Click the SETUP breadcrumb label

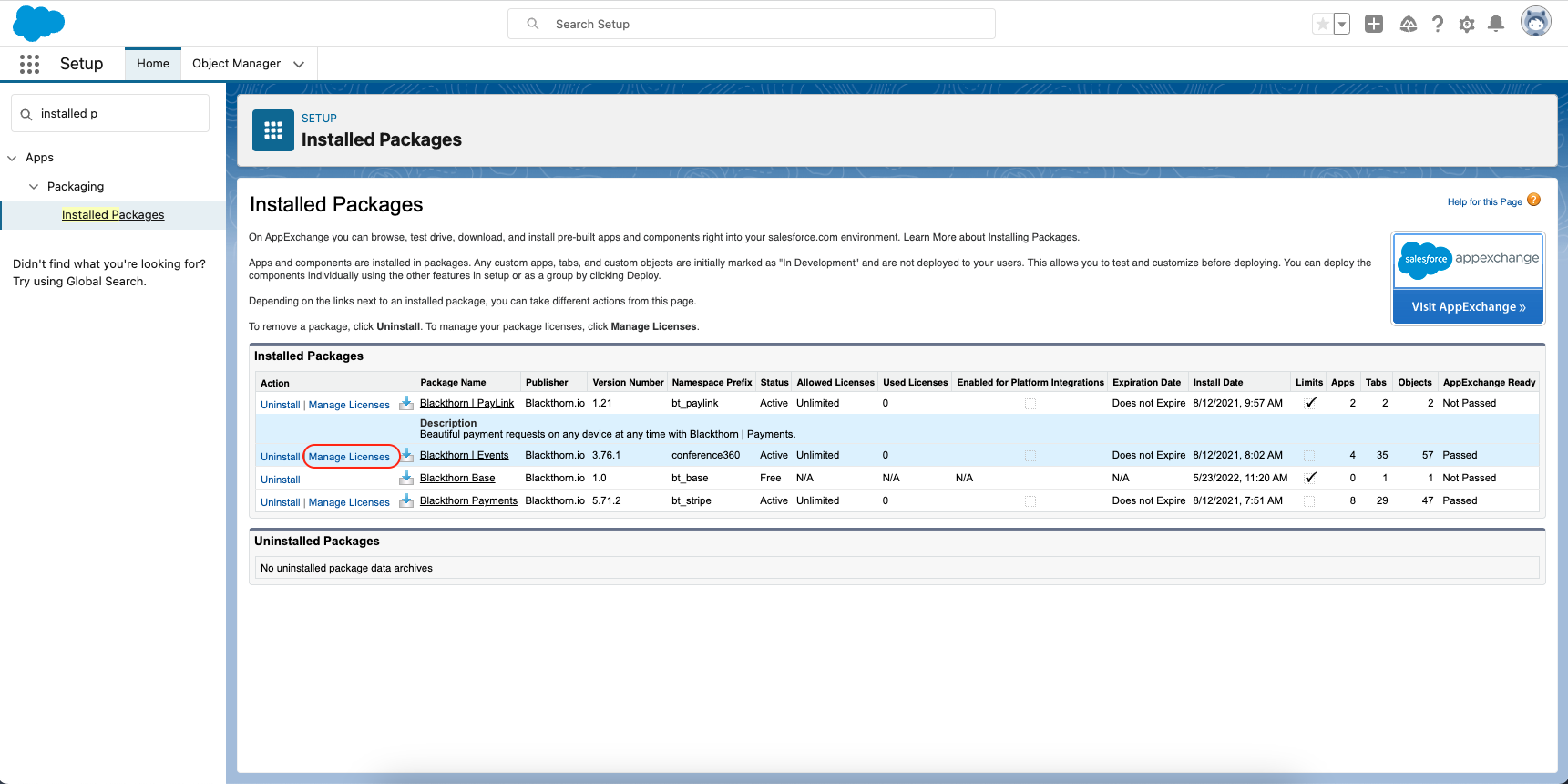[x=319, y=119]
